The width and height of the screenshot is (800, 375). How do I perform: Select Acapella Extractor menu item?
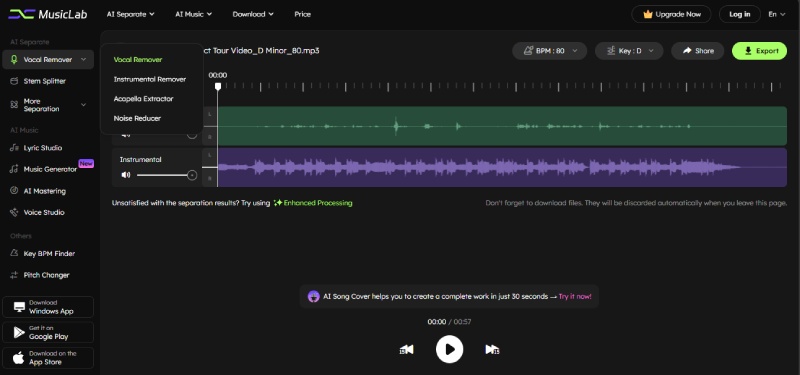pyautogui.click(x=143, y=98)
